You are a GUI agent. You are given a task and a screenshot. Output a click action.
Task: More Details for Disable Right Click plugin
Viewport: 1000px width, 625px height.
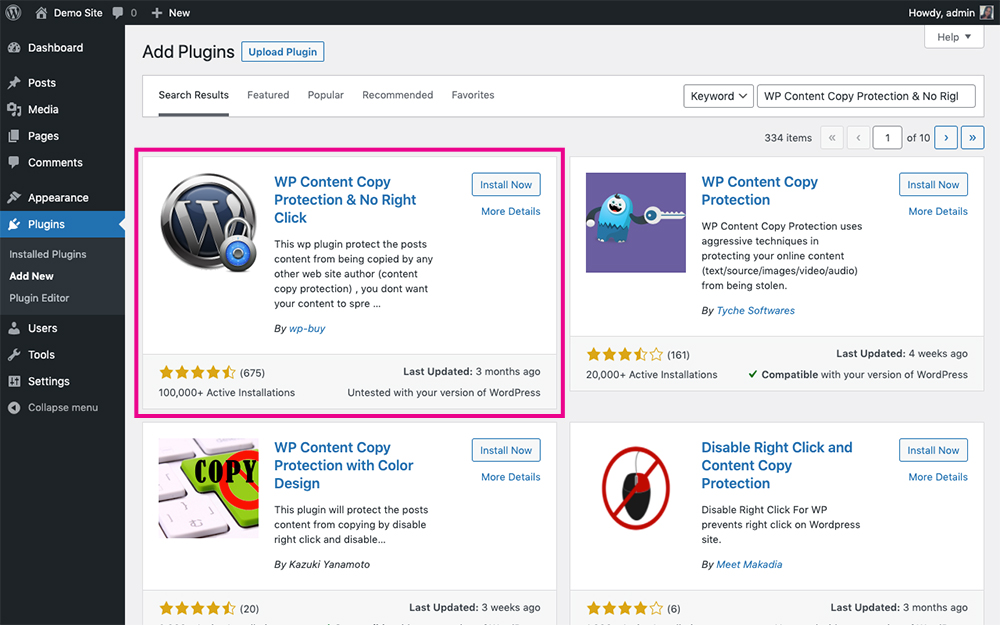[x=938, y=476]
